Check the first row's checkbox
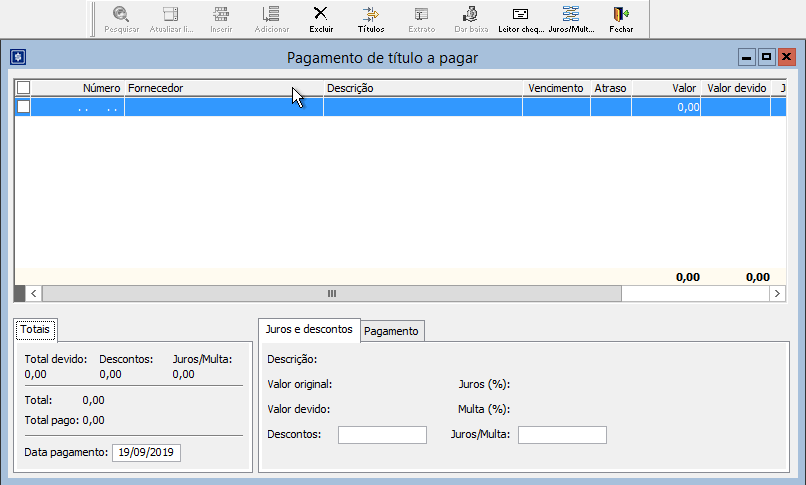The height and width of the screenshot is (485, 806). (23, 106)
